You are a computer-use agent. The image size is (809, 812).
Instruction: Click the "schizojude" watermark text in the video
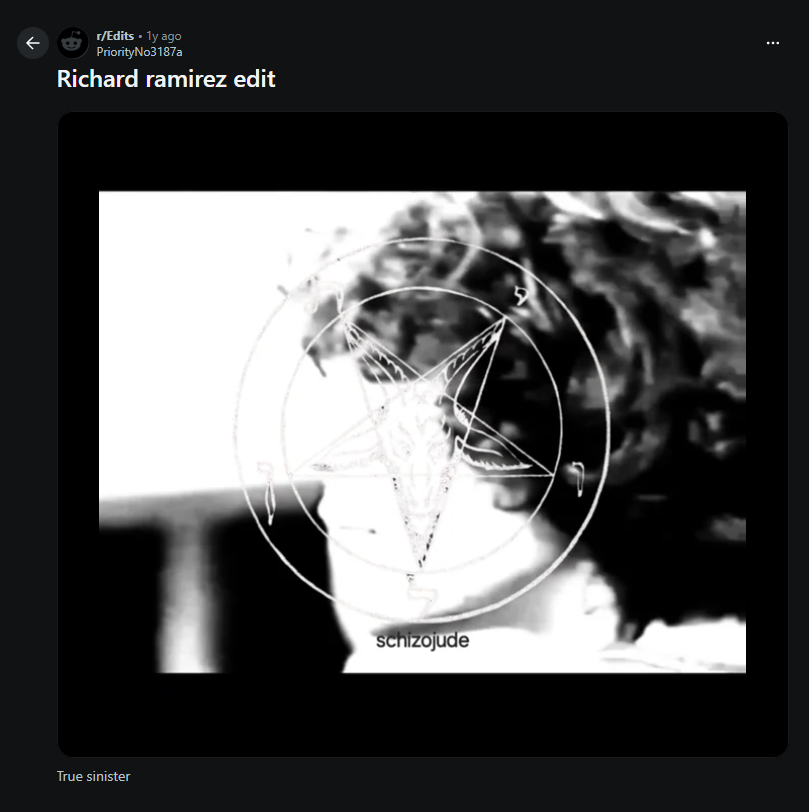423,641
